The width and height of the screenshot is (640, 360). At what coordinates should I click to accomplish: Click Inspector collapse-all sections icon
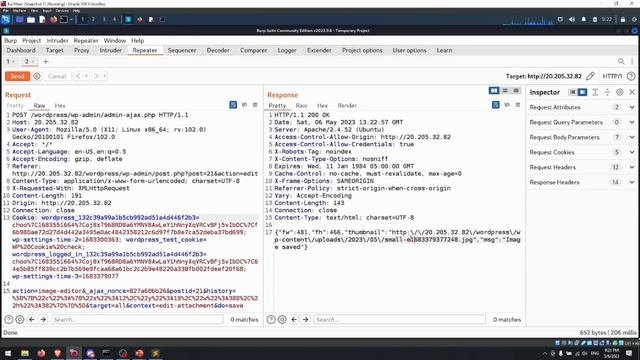[607, 92]
